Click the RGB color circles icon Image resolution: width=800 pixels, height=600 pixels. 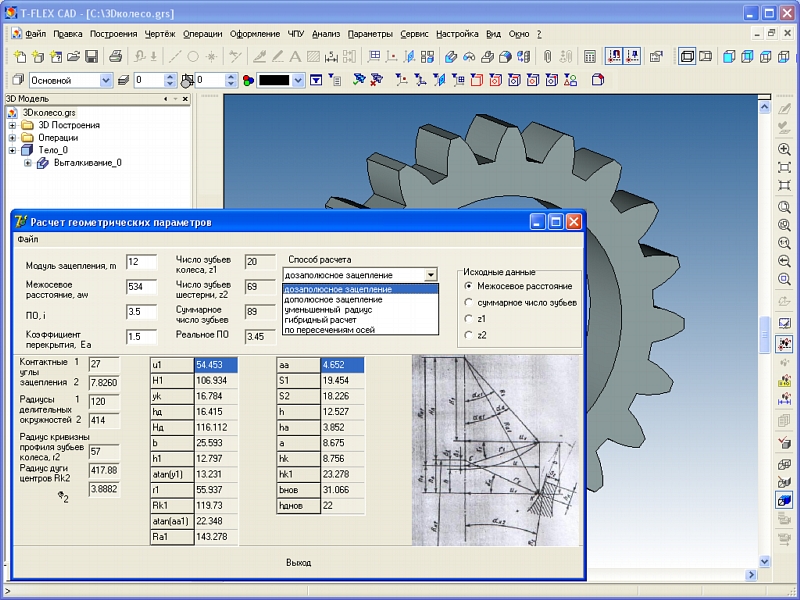pos(248,80)
